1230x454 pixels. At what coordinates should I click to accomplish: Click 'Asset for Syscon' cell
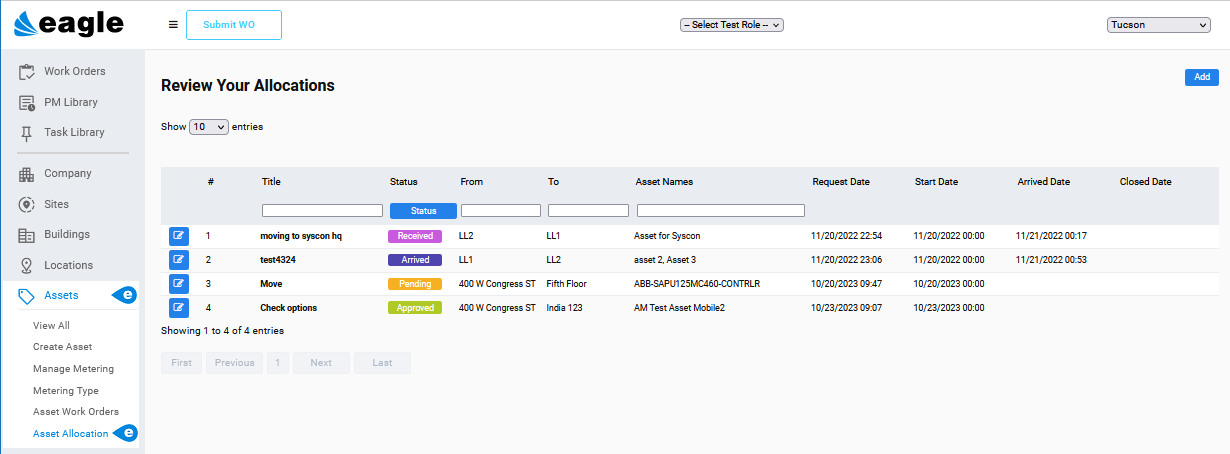[x=667, y=236]
